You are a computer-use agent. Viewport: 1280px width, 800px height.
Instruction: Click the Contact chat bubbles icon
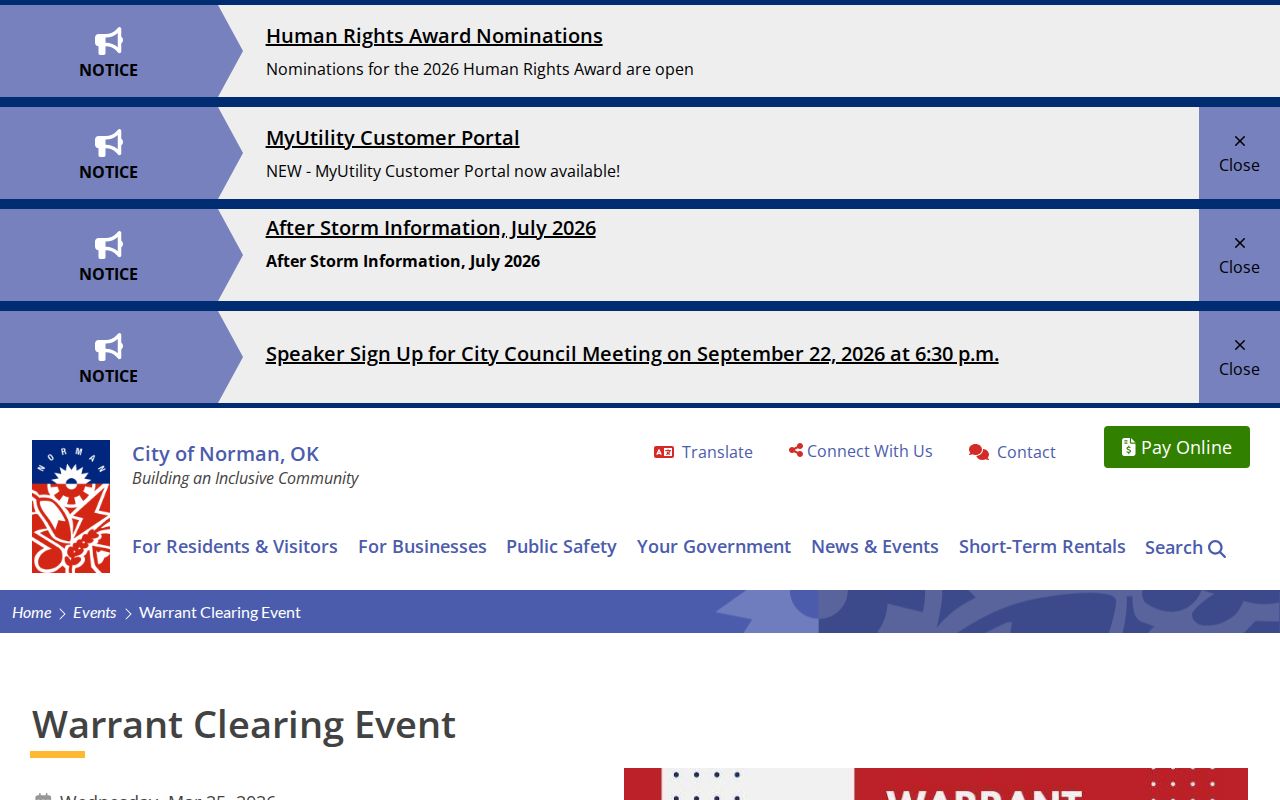979,452
